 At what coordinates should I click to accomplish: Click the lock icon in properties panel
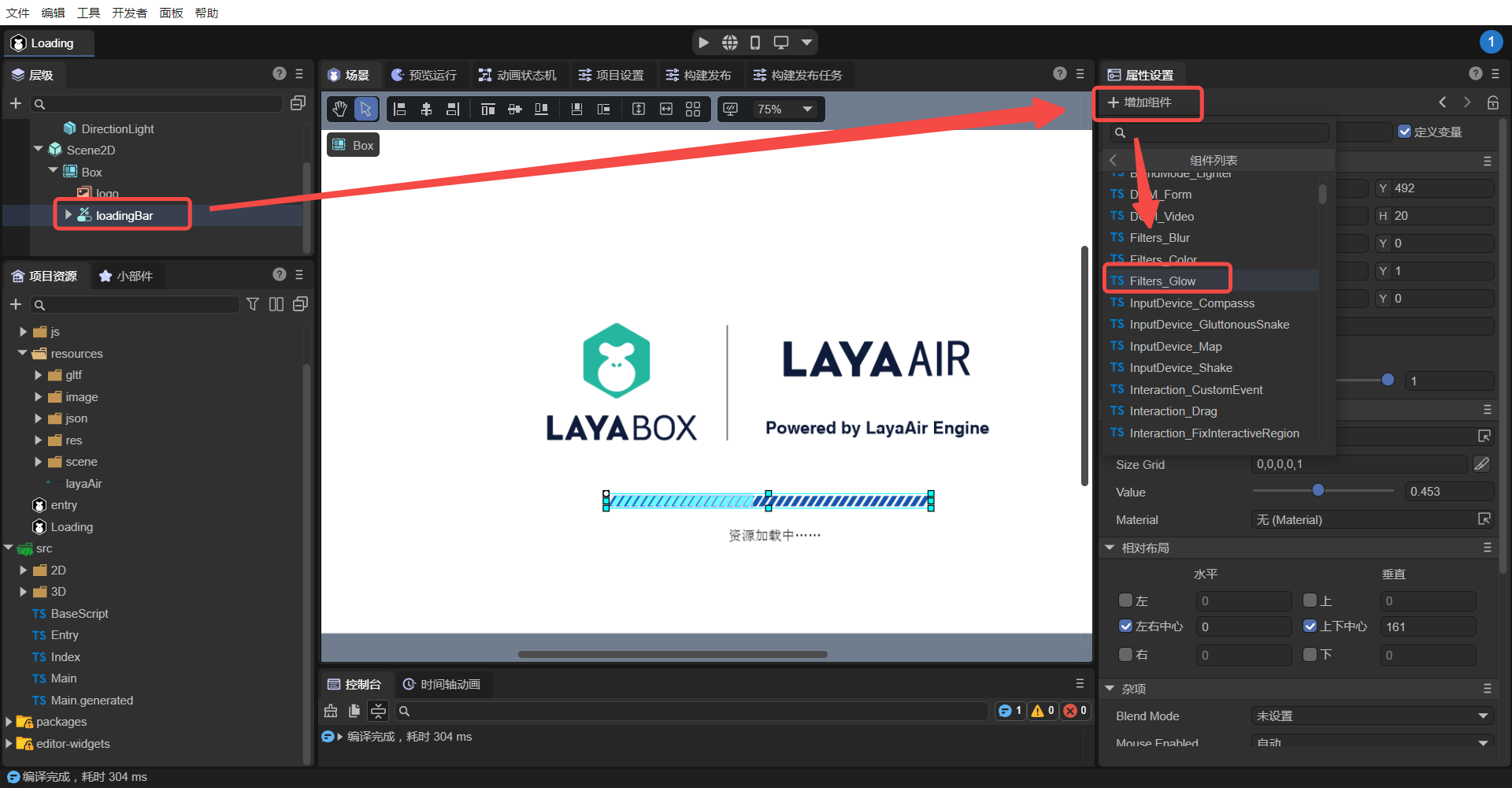click(x=1492, y=102)
